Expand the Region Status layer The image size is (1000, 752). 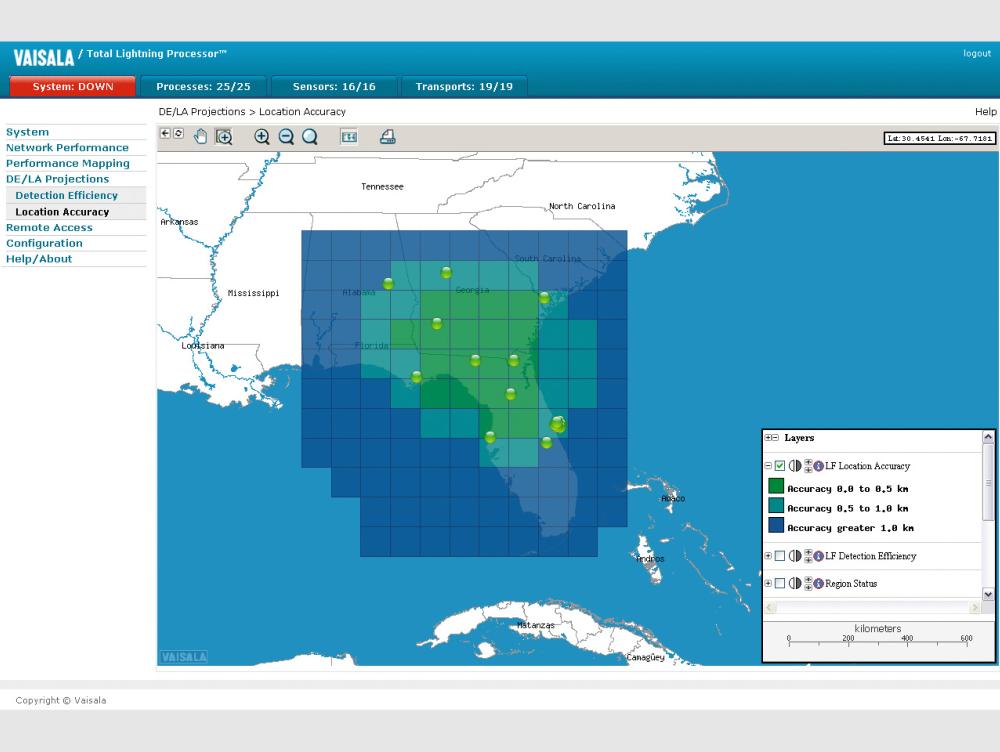click(x=768, y=583)
